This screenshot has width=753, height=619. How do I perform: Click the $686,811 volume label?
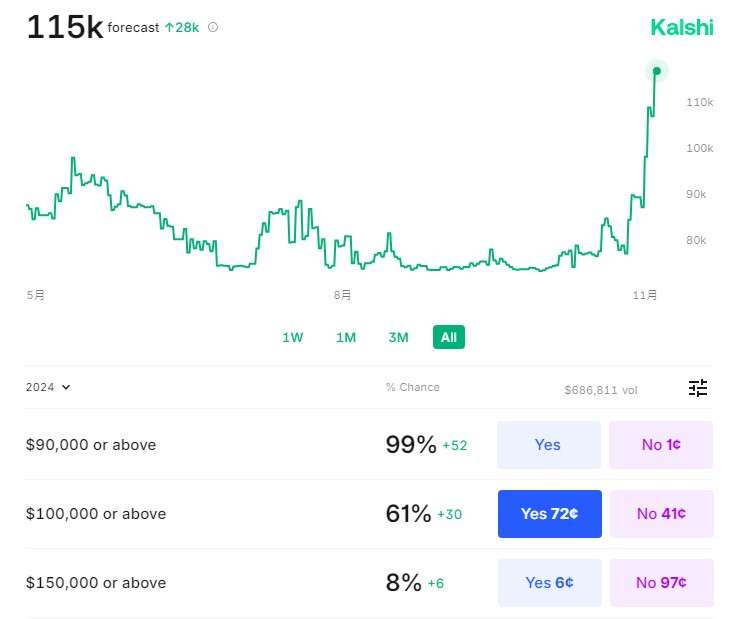click(601, 390)
